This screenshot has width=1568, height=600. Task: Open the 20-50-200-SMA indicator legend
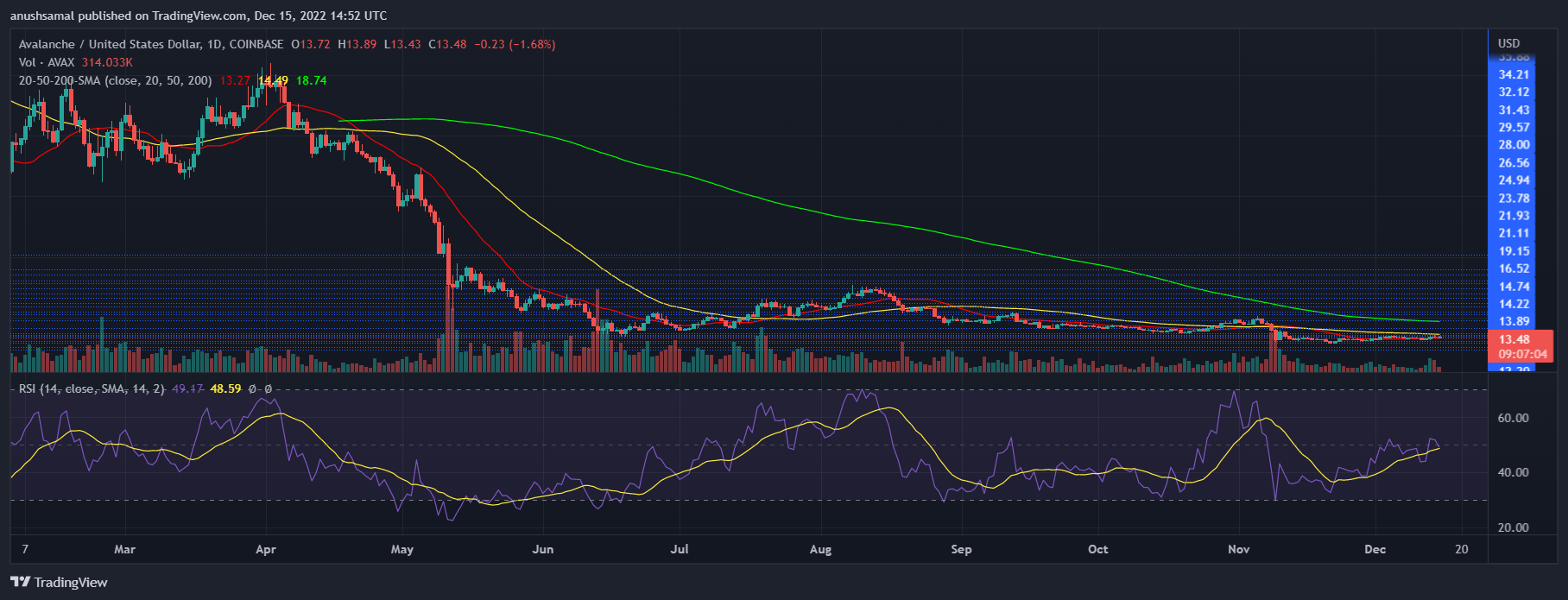pyautogui.click(x=115, y=80)
